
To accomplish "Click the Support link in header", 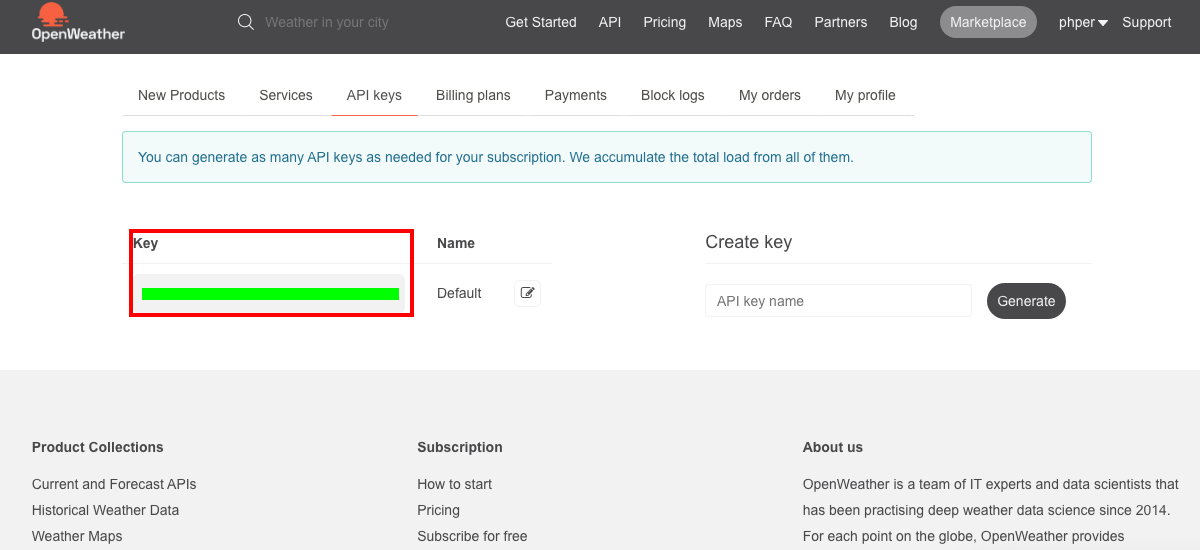I will pyautogui.click(x=1146, y=22).
